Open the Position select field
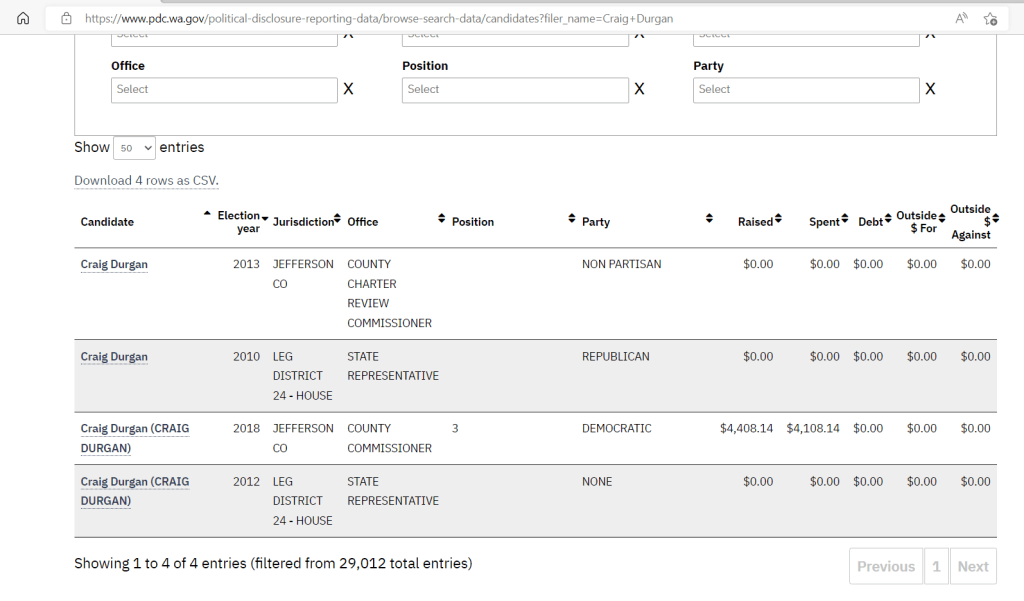Screen dimensions: 1024x601 point(515,90)
